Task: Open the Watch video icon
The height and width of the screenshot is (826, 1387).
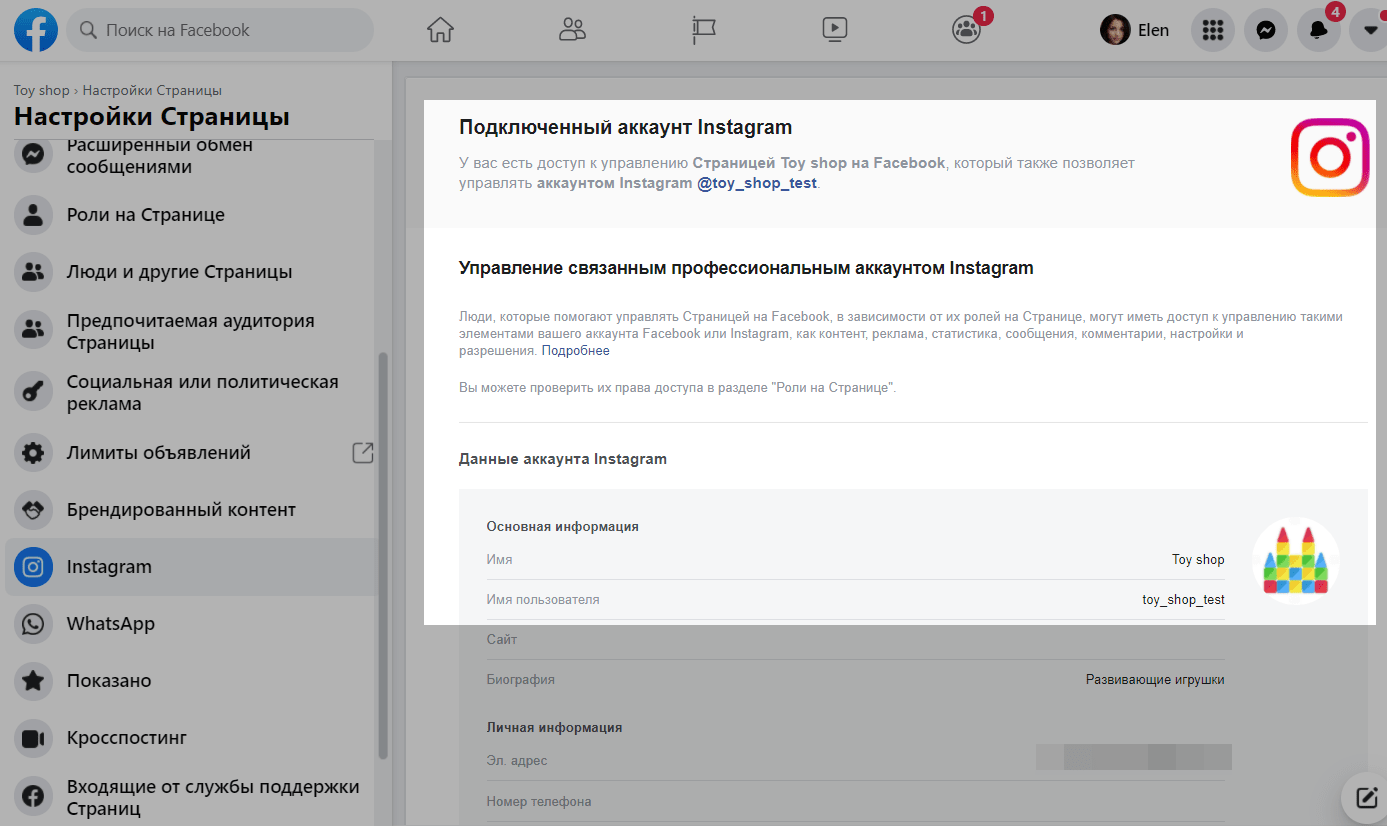Action: 835,30
